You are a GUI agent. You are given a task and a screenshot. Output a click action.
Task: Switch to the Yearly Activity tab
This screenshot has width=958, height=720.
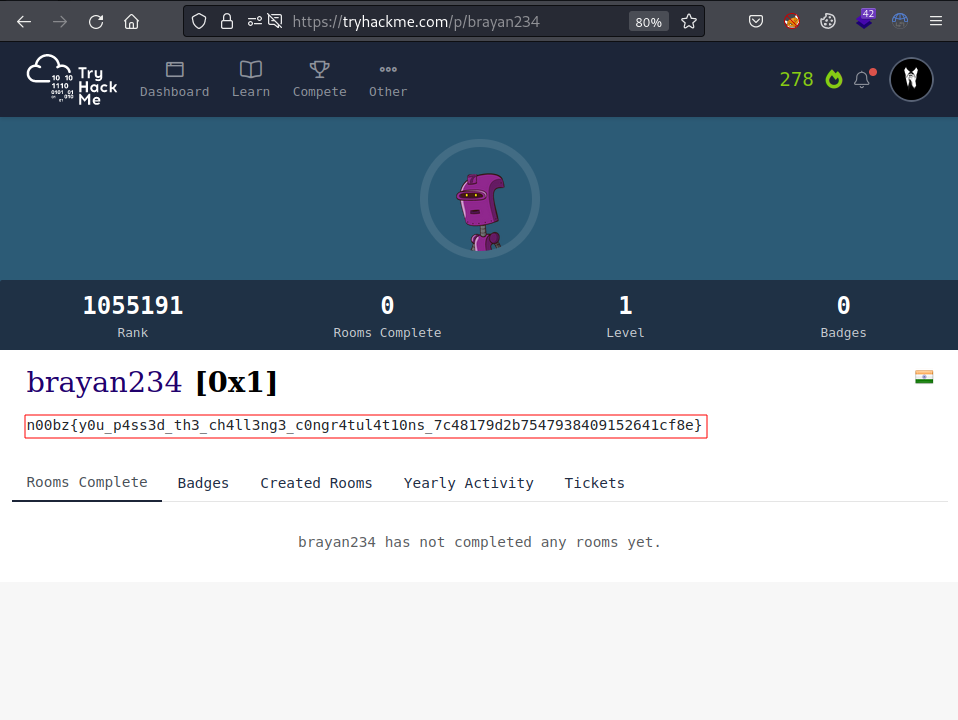point(469,483)
